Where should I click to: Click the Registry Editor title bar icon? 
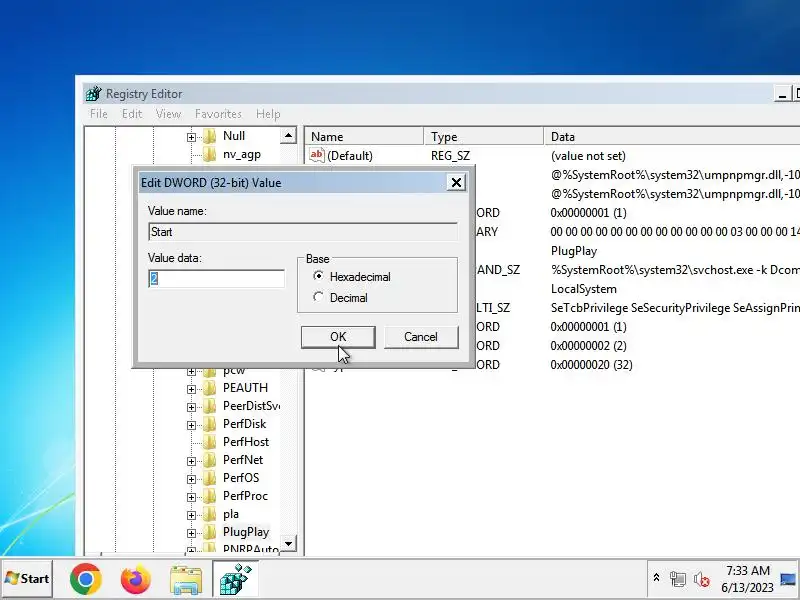click(x=93, y=94)
